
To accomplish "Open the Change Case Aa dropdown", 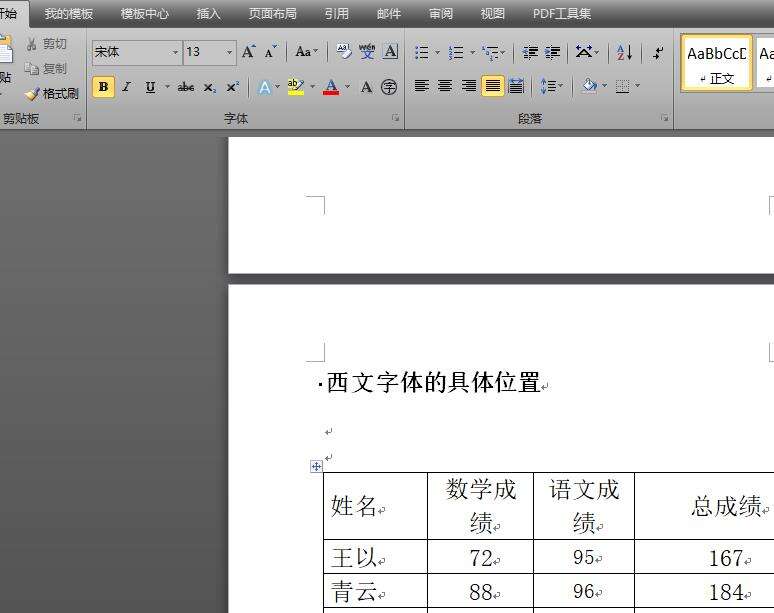I will [307, 51].
